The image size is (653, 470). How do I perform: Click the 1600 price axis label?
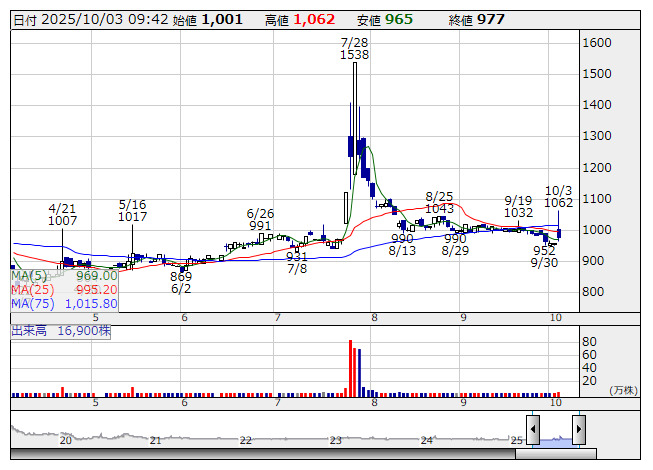tap(597, 43)
